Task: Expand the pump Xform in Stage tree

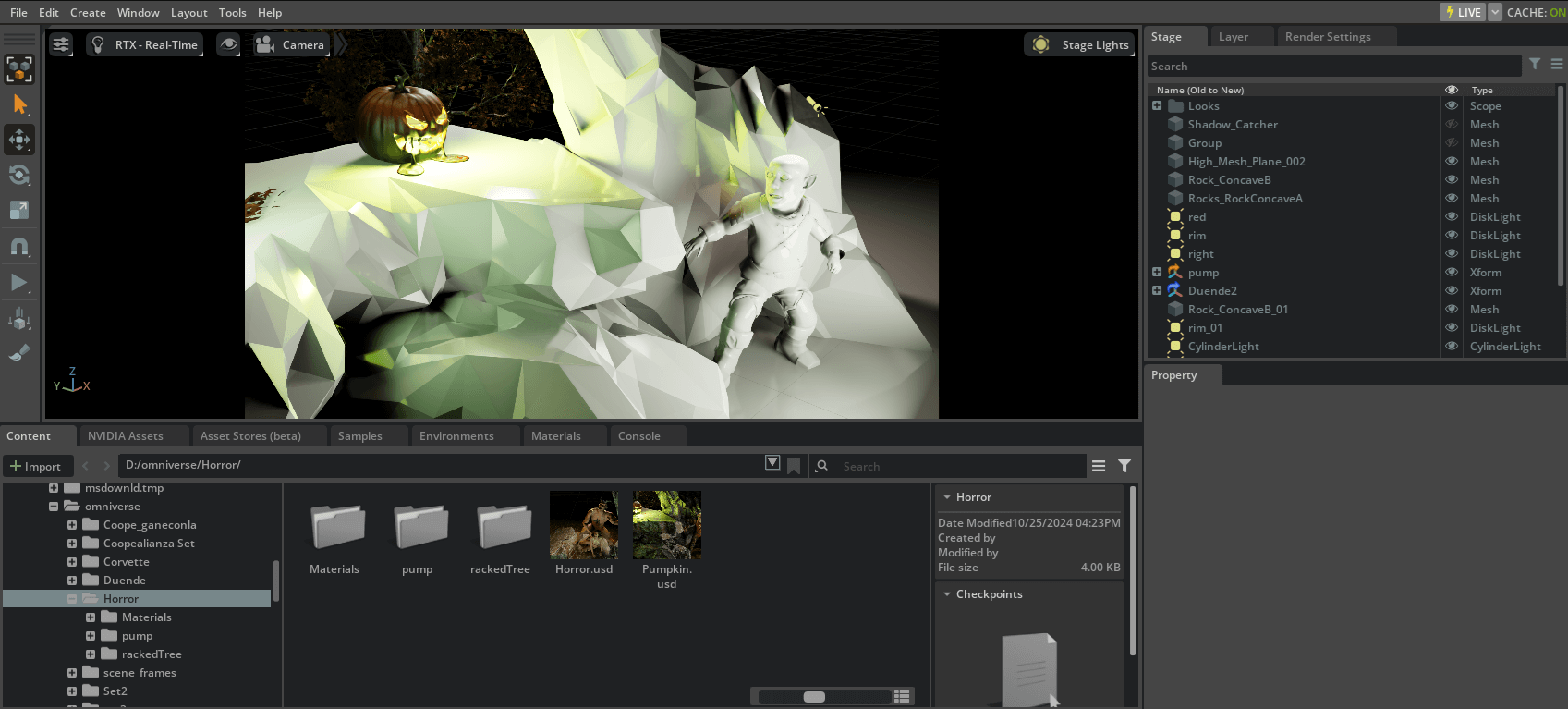Action: (1157, 272)
